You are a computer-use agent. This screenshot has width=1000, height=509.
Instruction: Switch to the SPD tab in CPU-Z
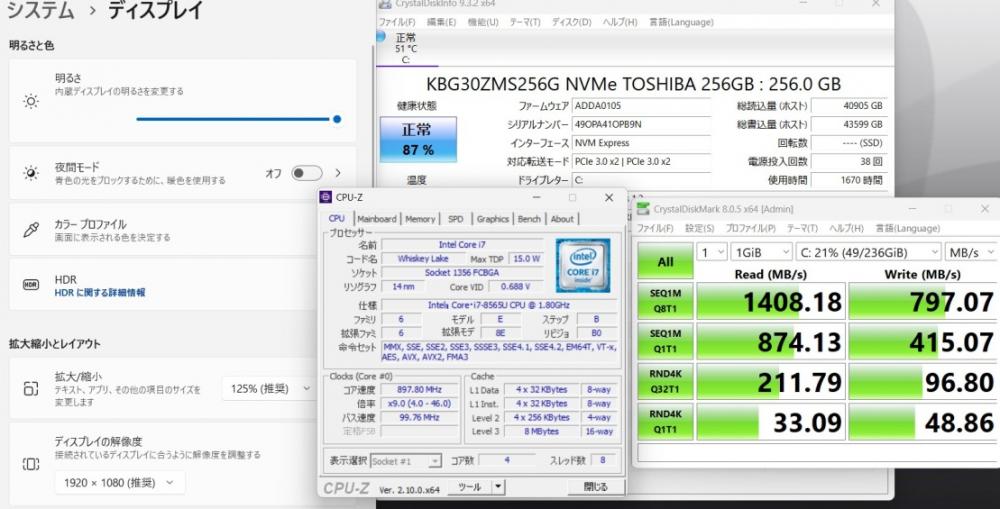(x=455, y=219)
